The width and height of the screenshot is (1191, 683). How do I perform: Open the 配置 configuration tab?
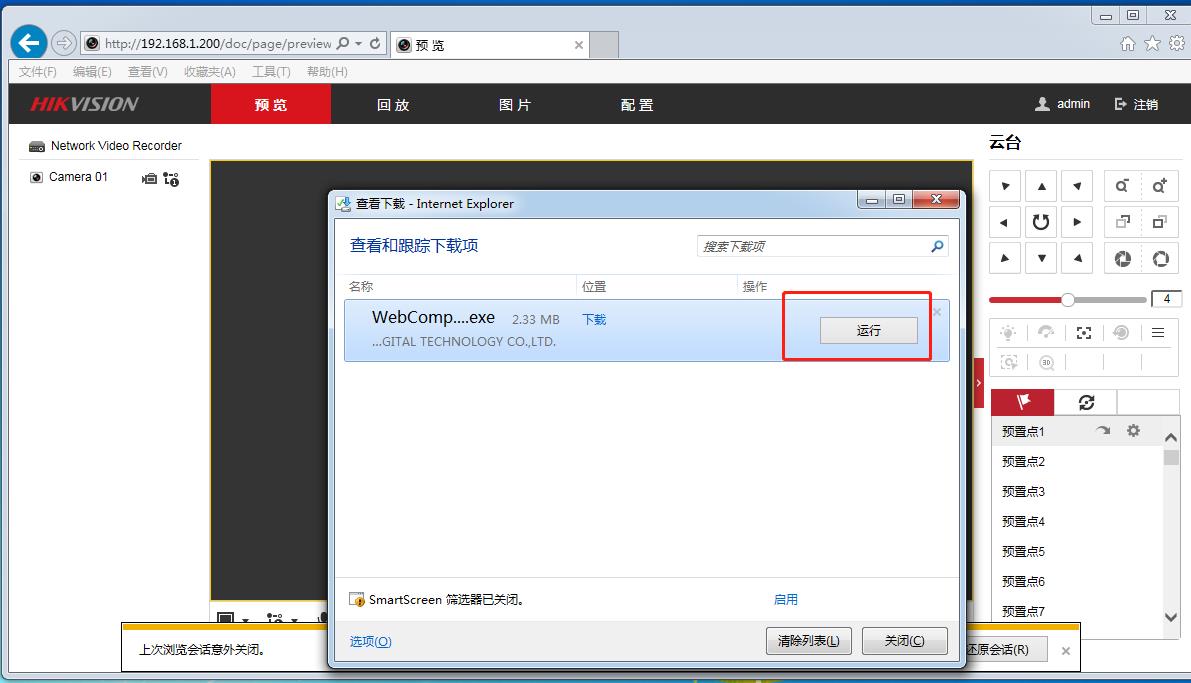click(636, 105)
